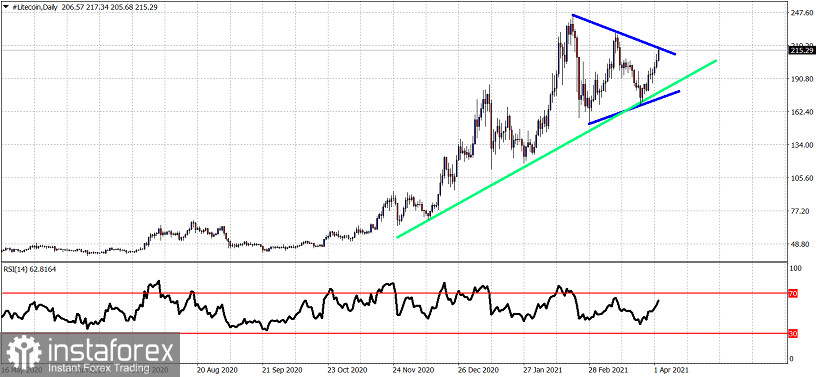Image resolution: width=820 pixels, height=377 pixels.
Task: Click the RSI 100 scale label
Action: [795, 268]
